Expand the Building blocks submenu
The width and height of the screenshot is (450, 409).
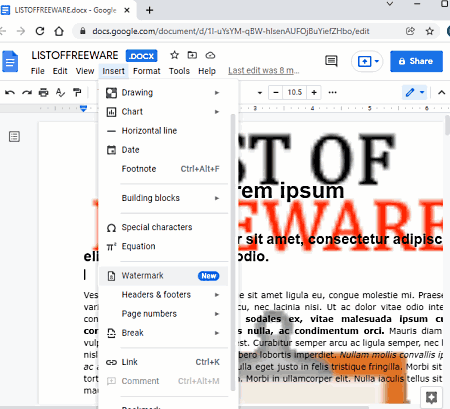pos(164,198)
